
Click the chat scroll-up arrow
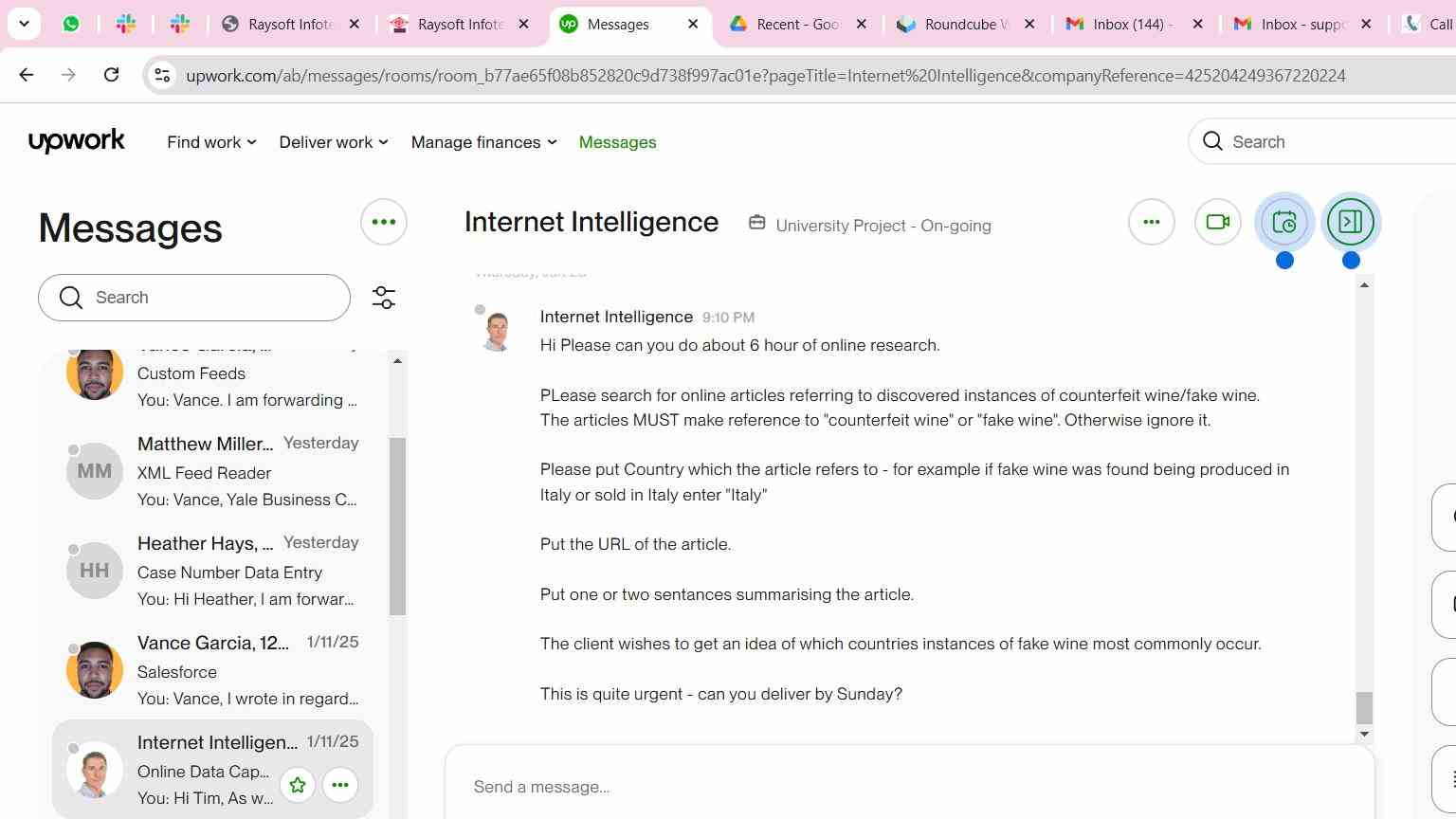click(x=1364, y=285)
